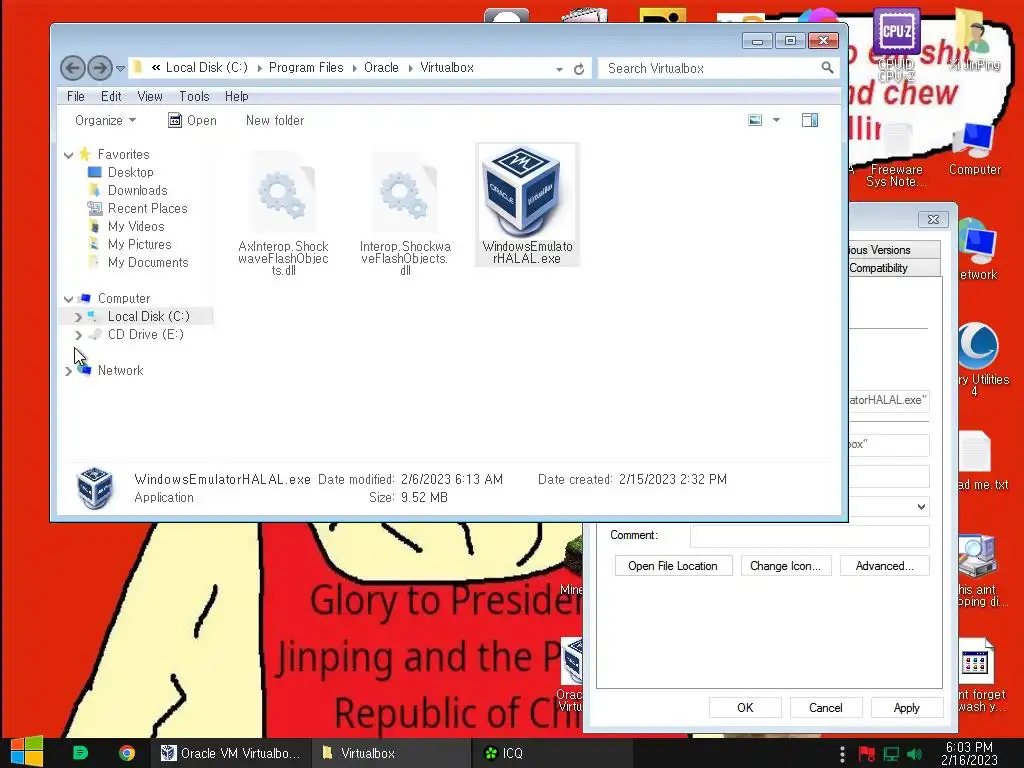Open the green chat app on taskbar
1024x768 pixels.
click(80, 753)
